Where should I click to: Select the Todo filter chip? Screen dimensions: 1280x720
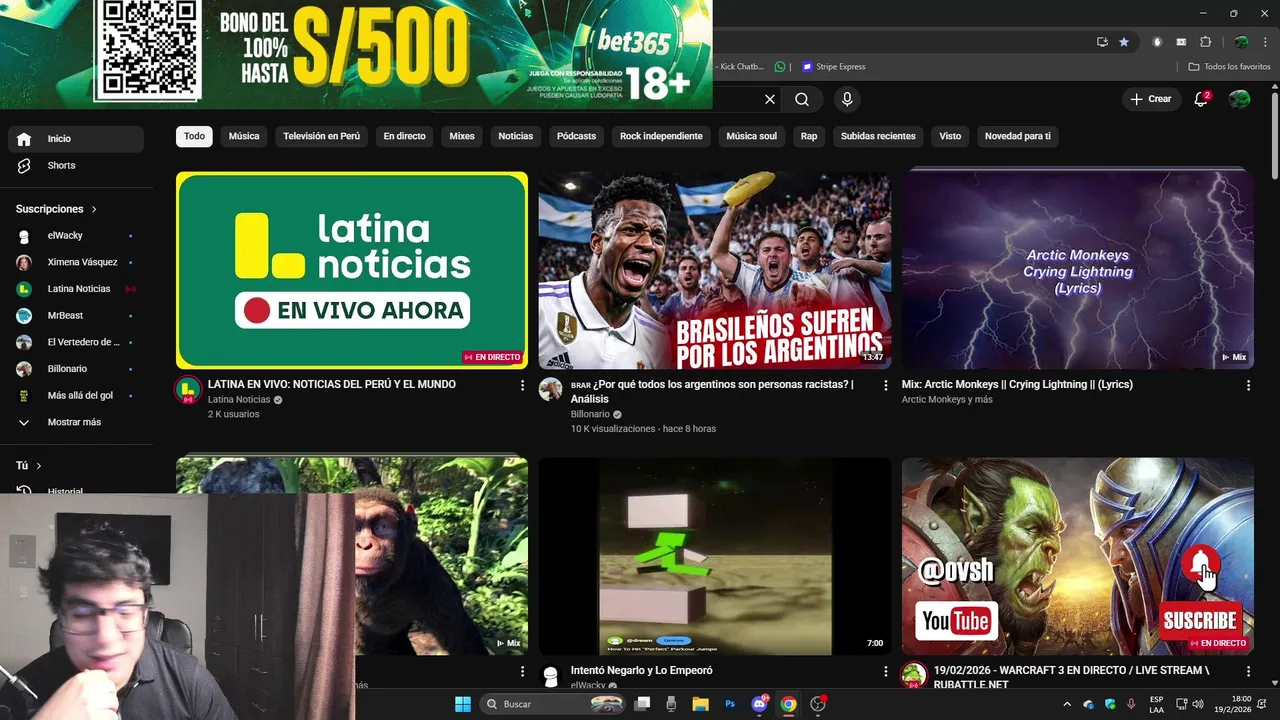coord(194,136)
